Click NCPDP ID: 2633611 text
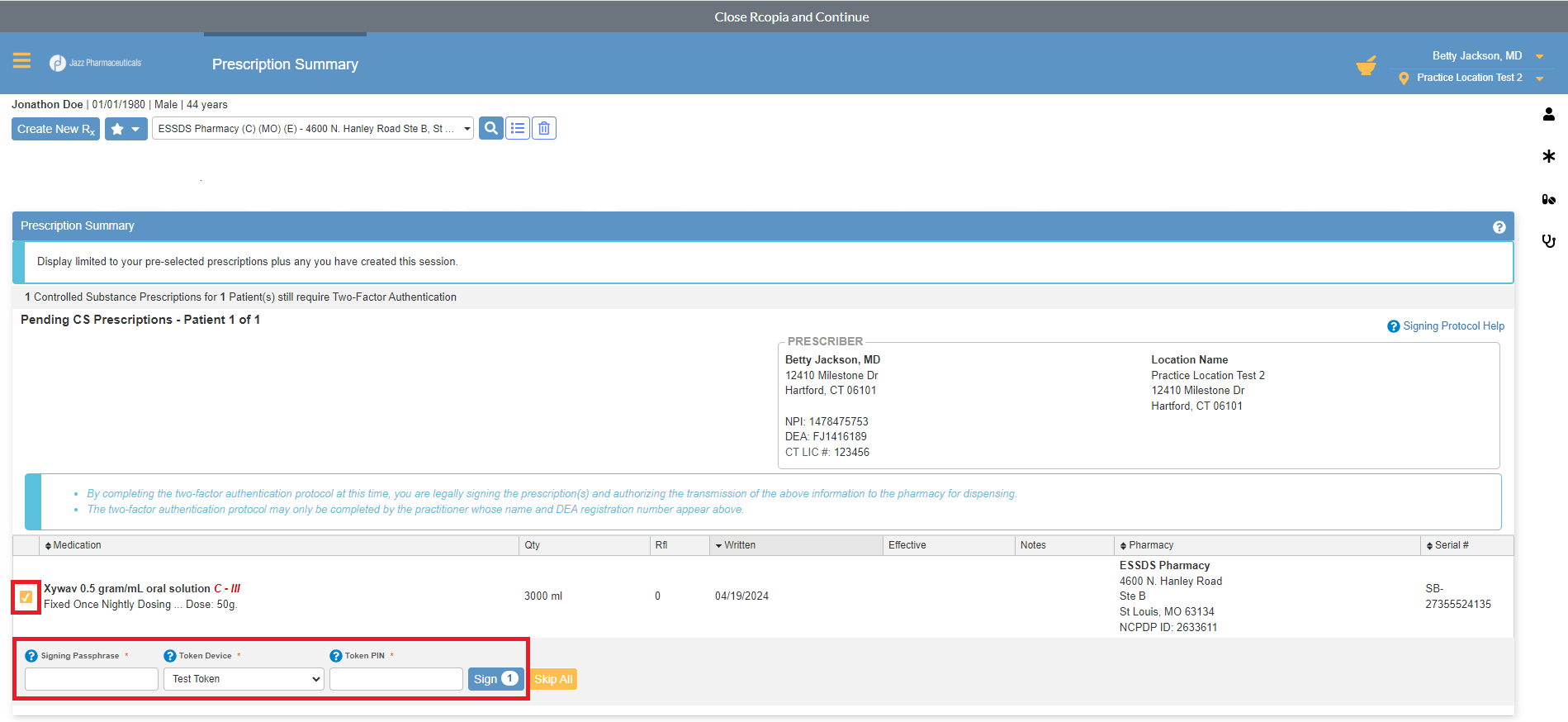This screenshot has height=722, width=1568. click(1168, 628)
